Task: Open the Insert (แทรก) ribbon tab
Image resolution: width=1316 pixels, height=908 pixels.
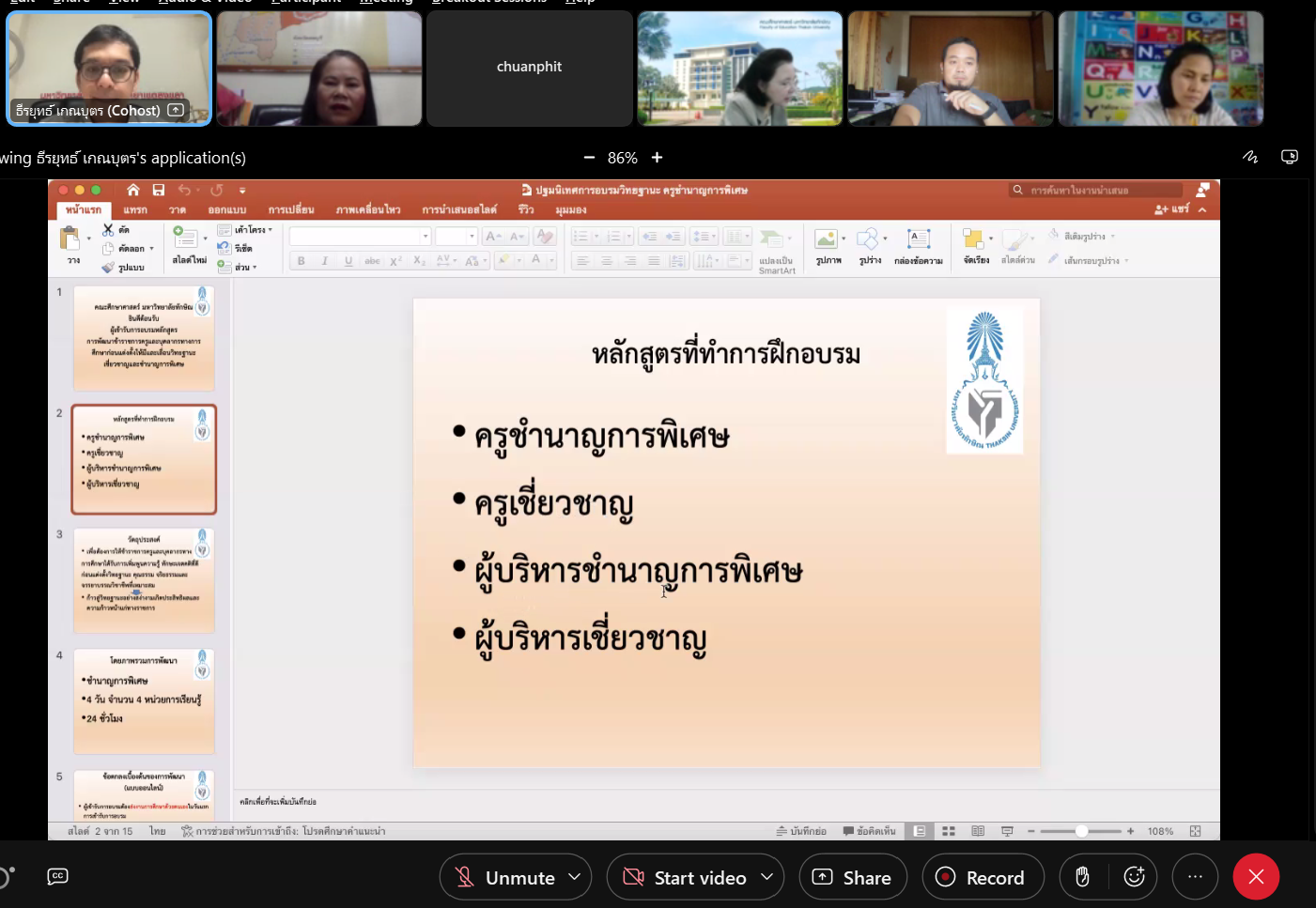Action: 135,209
